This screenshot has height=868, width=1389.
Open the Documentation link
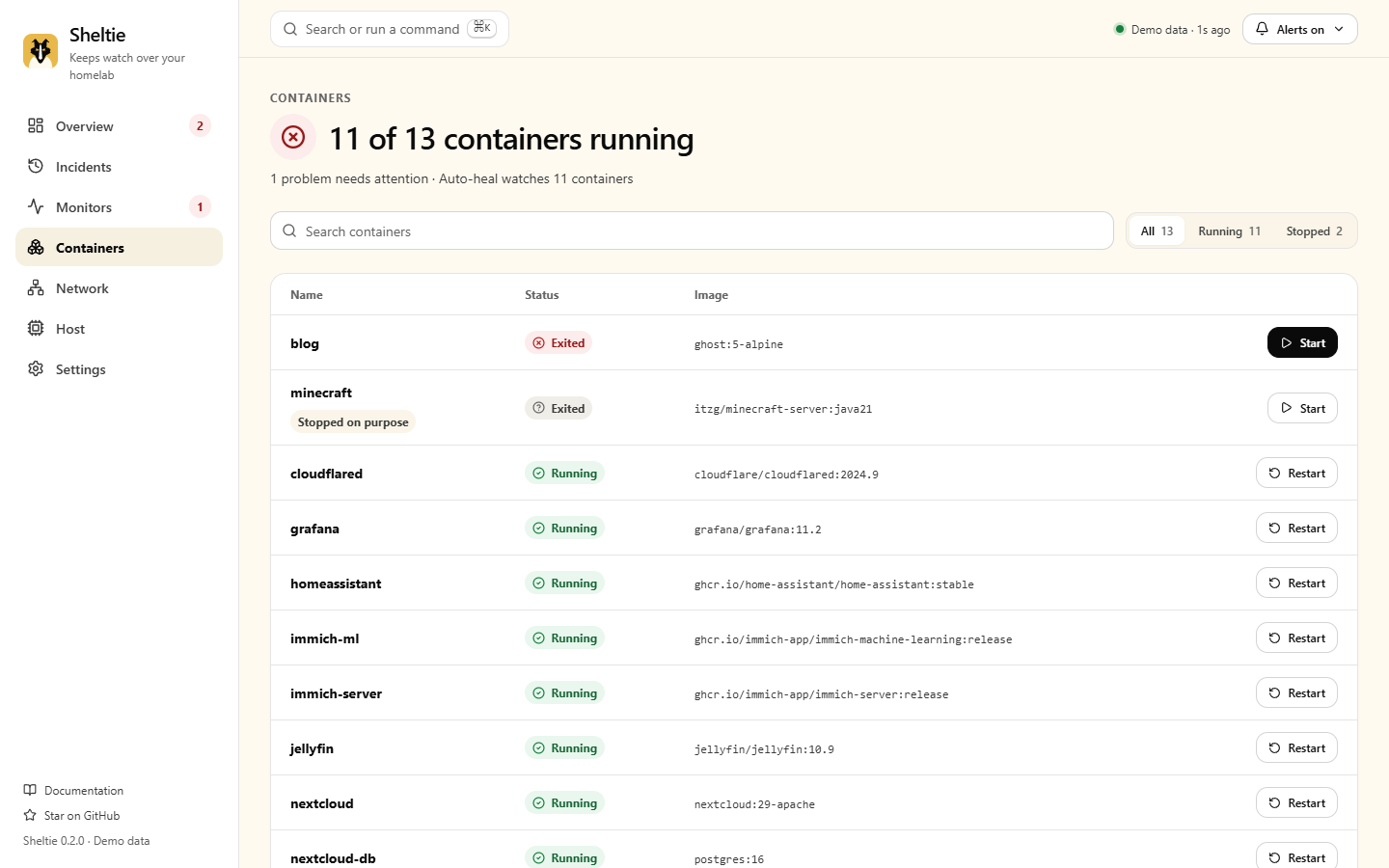point(73,790)
